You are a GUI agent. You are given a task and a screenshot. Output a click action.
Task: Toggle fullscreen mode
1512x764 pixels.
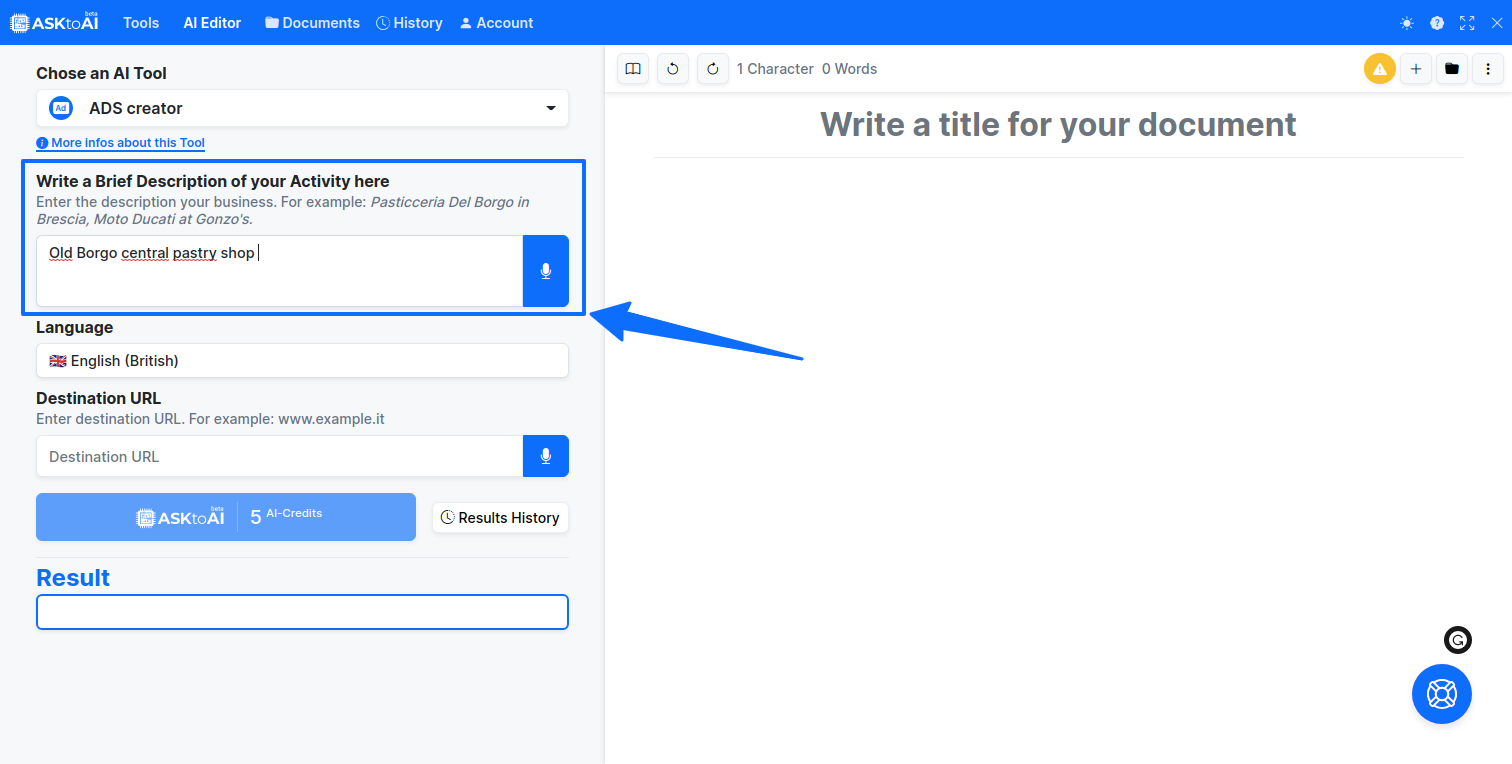click(x=1467, y=22)
